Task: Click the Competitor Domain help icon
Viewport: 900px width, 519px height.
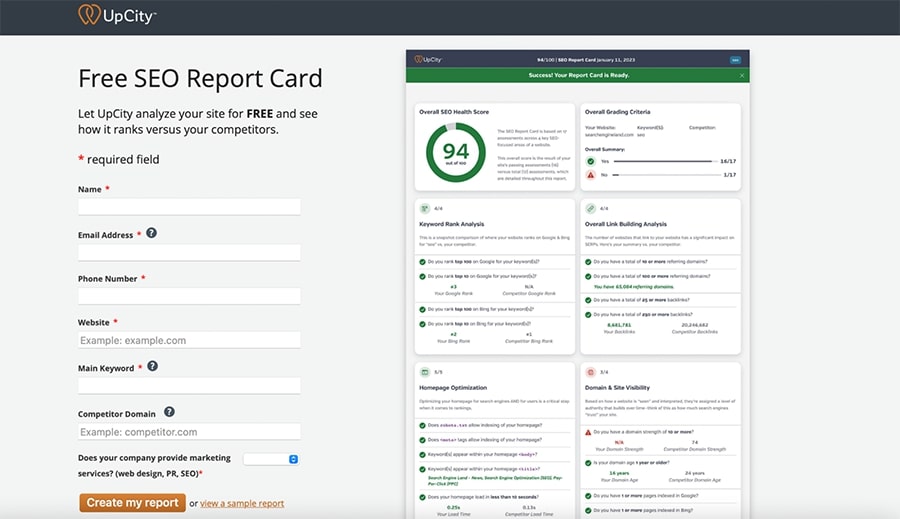Action: pyautogui.click(x=169, y=411)
